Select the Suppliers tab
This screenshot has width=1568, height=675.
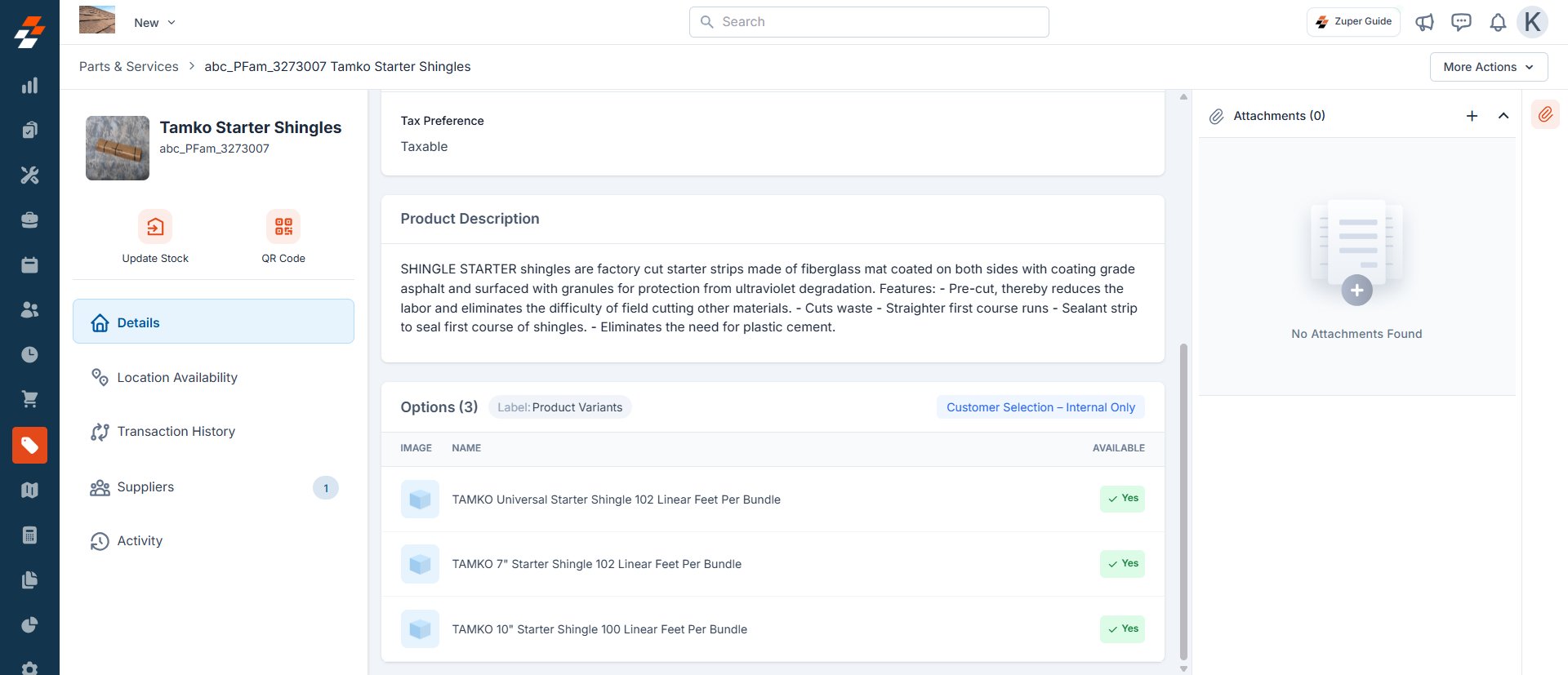(x=213, y=487)
